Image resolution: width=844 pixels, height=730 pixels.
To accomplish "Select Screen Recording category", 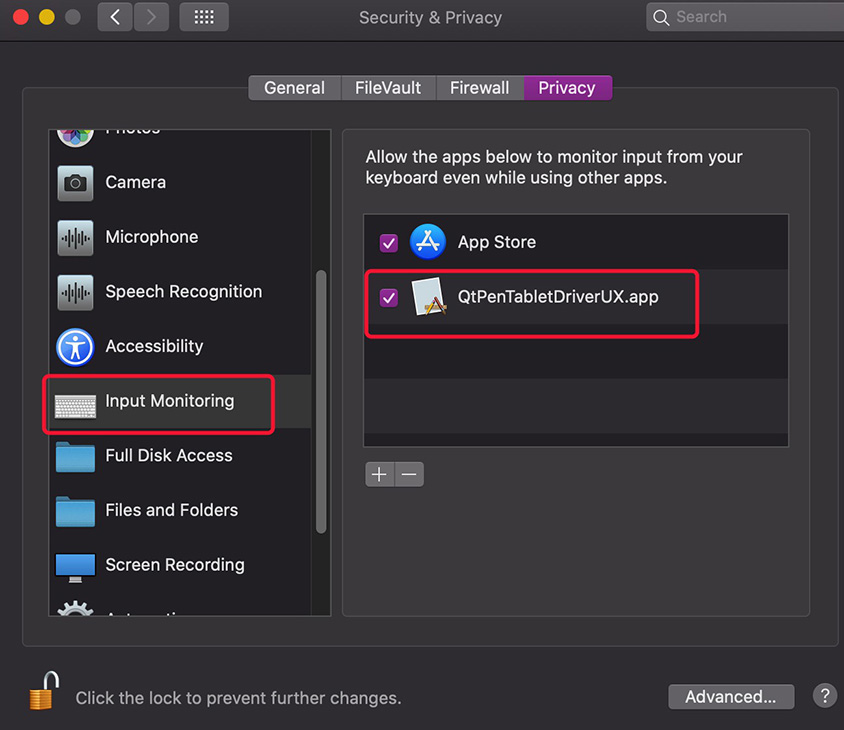I will click(x=180, y=565).
